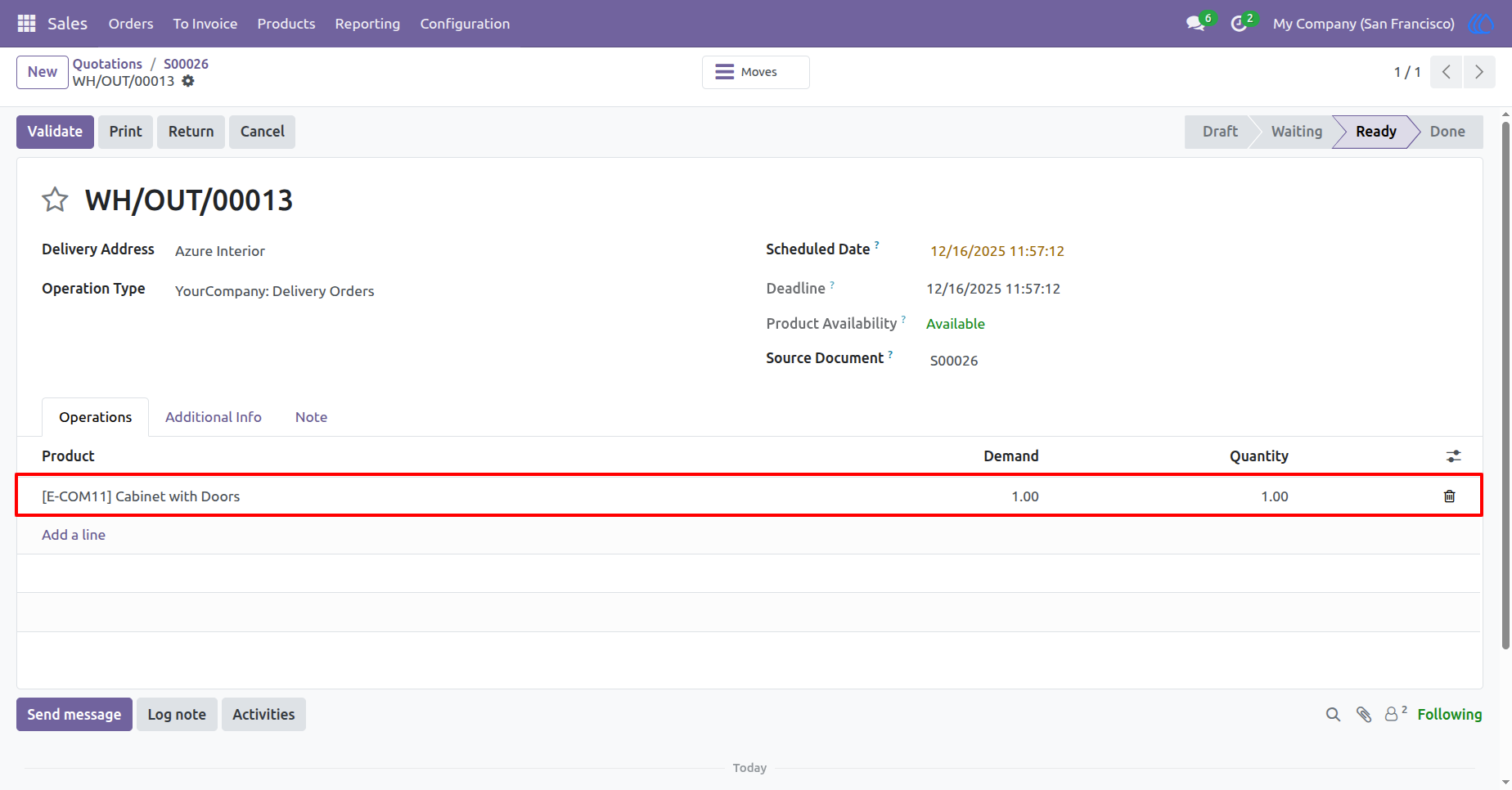Click the gear icon beside WH/OUT/00013
This screenshot has height=790, width=1512.
188,81
